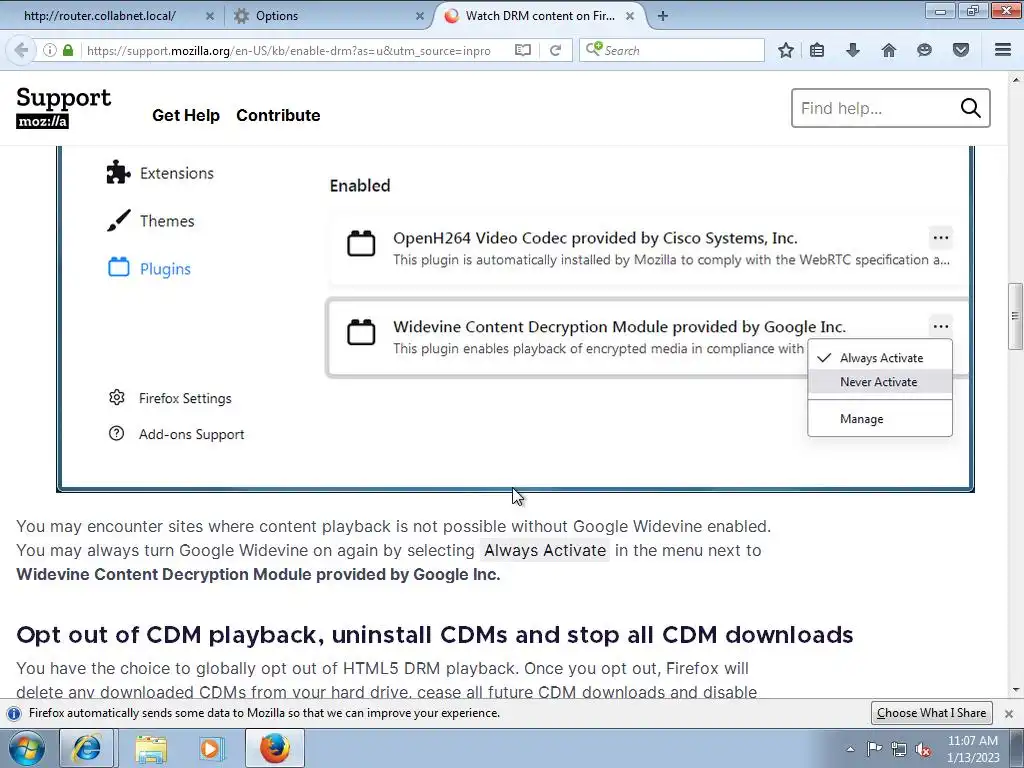The width and height of the screenshot is (1024, 768).
Task: Open the Downloads arrow icon
Action: tap(852, 50)
